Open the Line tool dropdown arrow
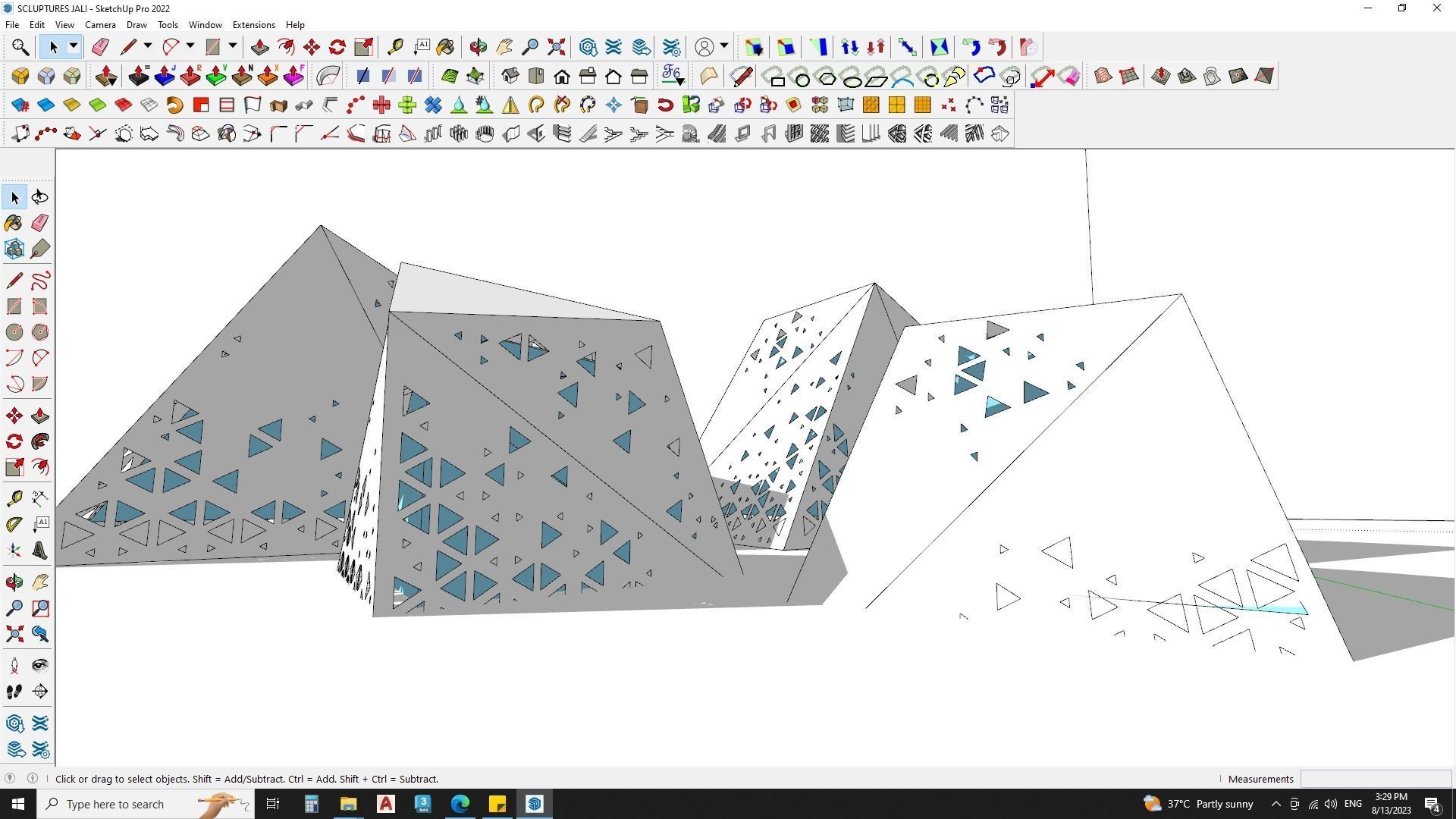 148,47
